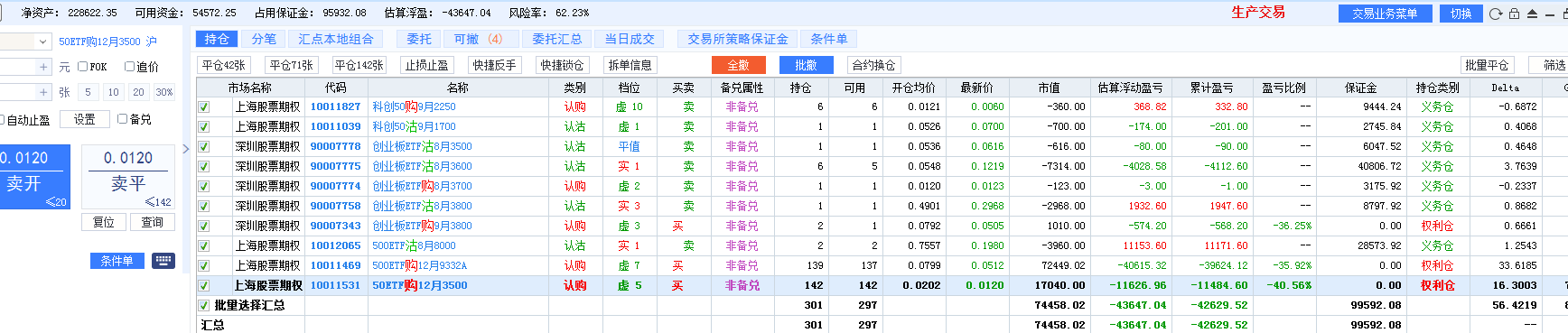
Task: Click the 切换 button
Action: (x=1461, y=14)
